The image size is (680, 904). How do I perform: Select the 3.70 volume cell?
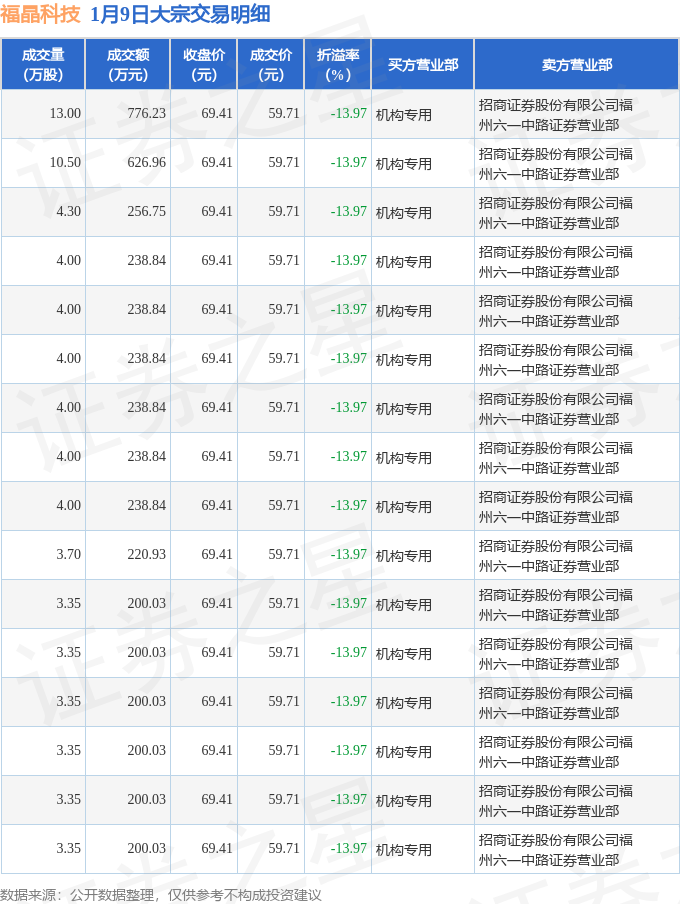pyautogui.click(x=68, y=554)
